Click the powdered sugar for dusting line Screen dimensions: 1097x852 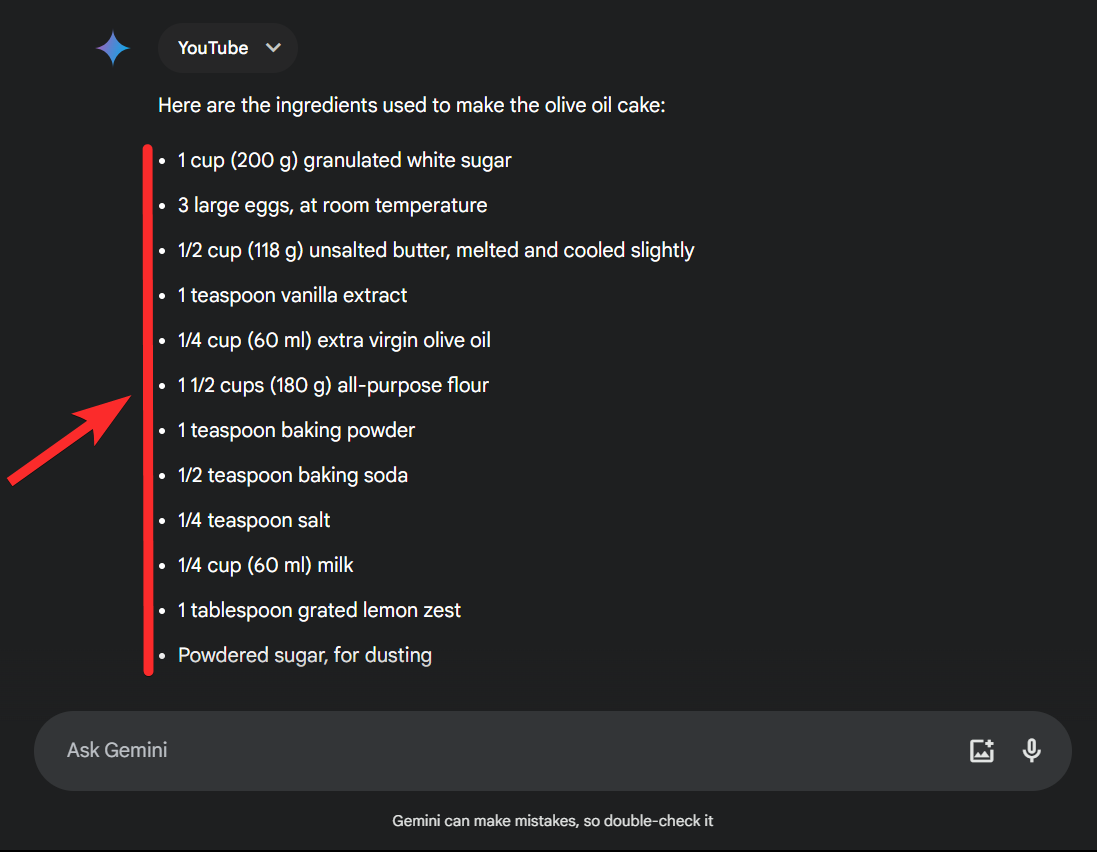[x=304, y=655]
